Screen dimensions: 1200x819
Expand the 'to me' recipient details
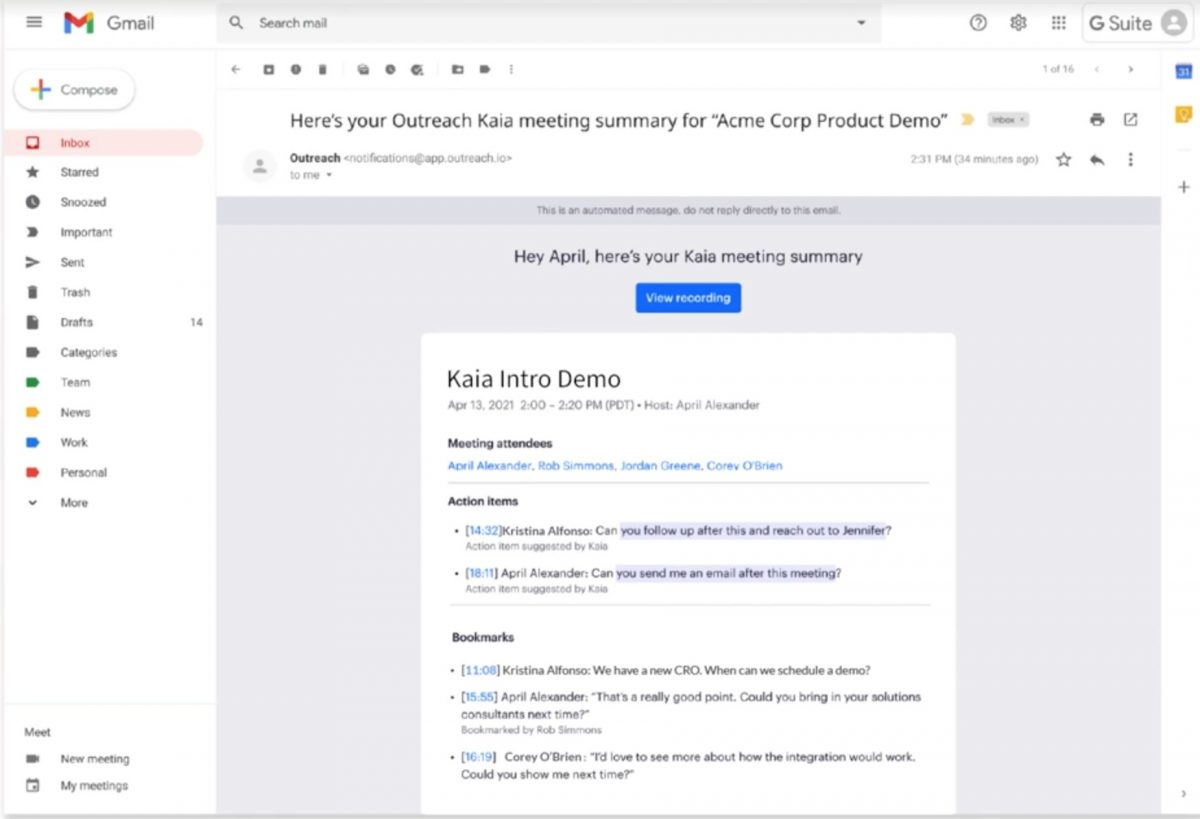coord(327,176)
